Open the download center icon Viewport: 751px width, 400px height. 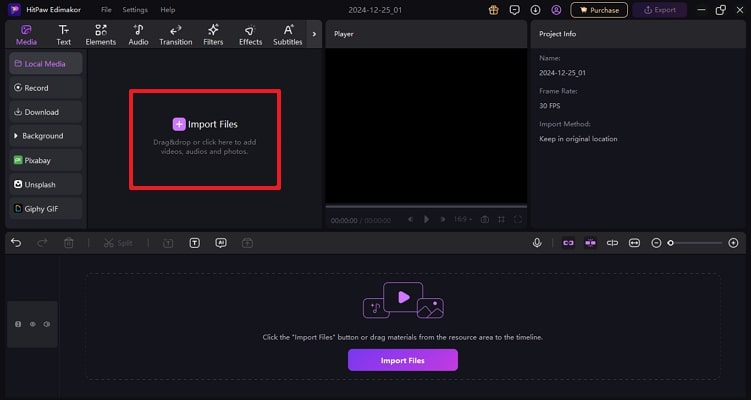click(535, 10)
